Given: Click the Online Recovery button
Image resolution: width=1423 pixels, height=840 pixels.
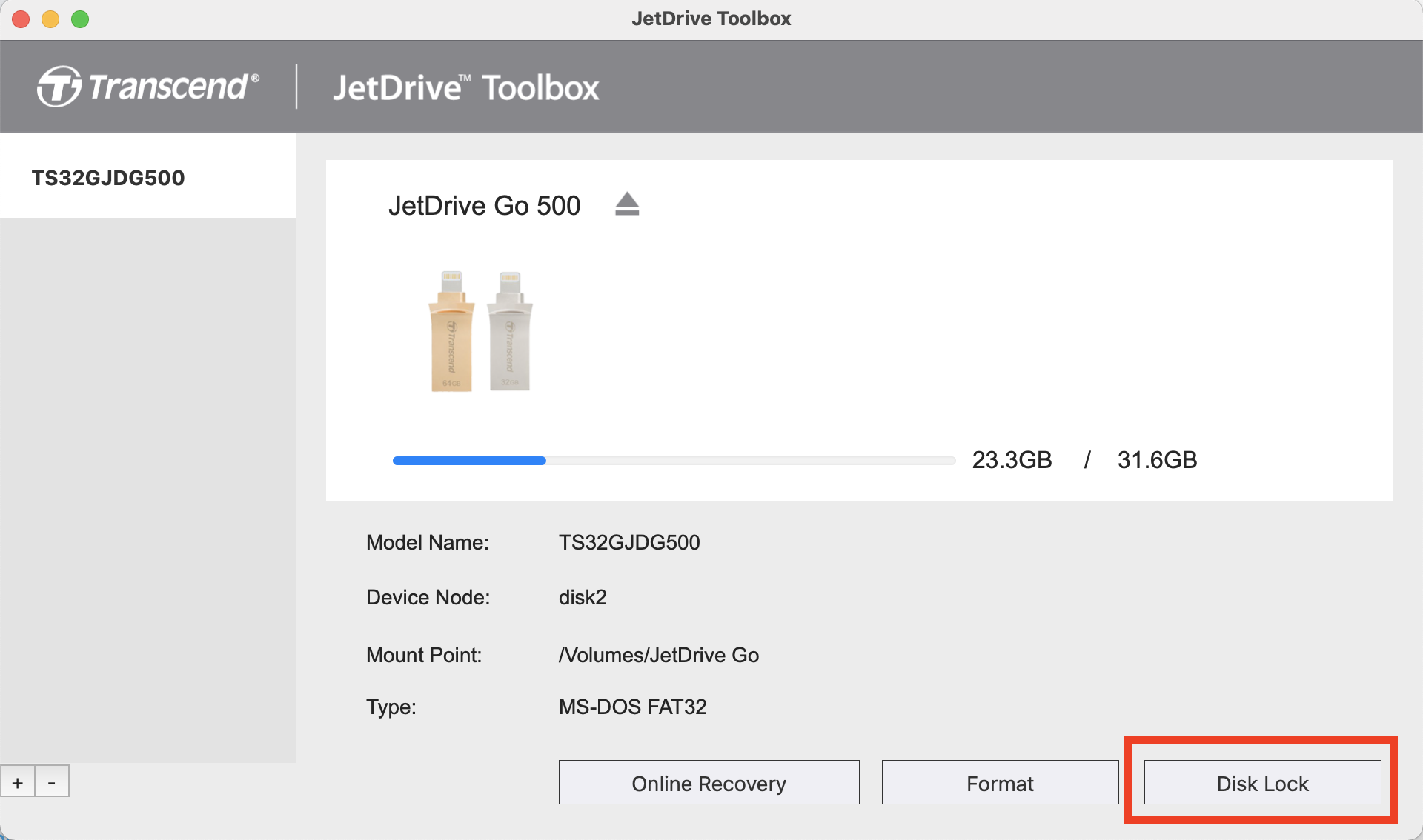Looking at the screenshot, I should pyautogui.click(x=709, y=782).
